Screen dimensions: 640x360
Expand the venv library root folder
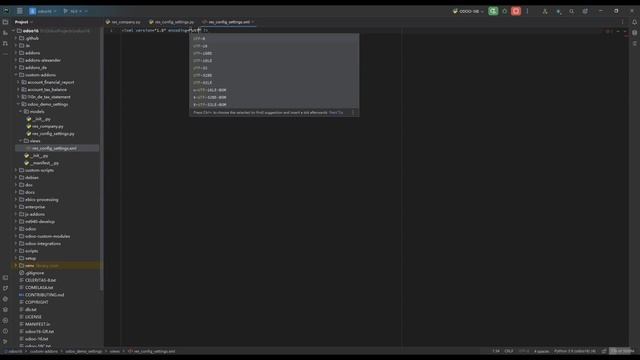16,266
